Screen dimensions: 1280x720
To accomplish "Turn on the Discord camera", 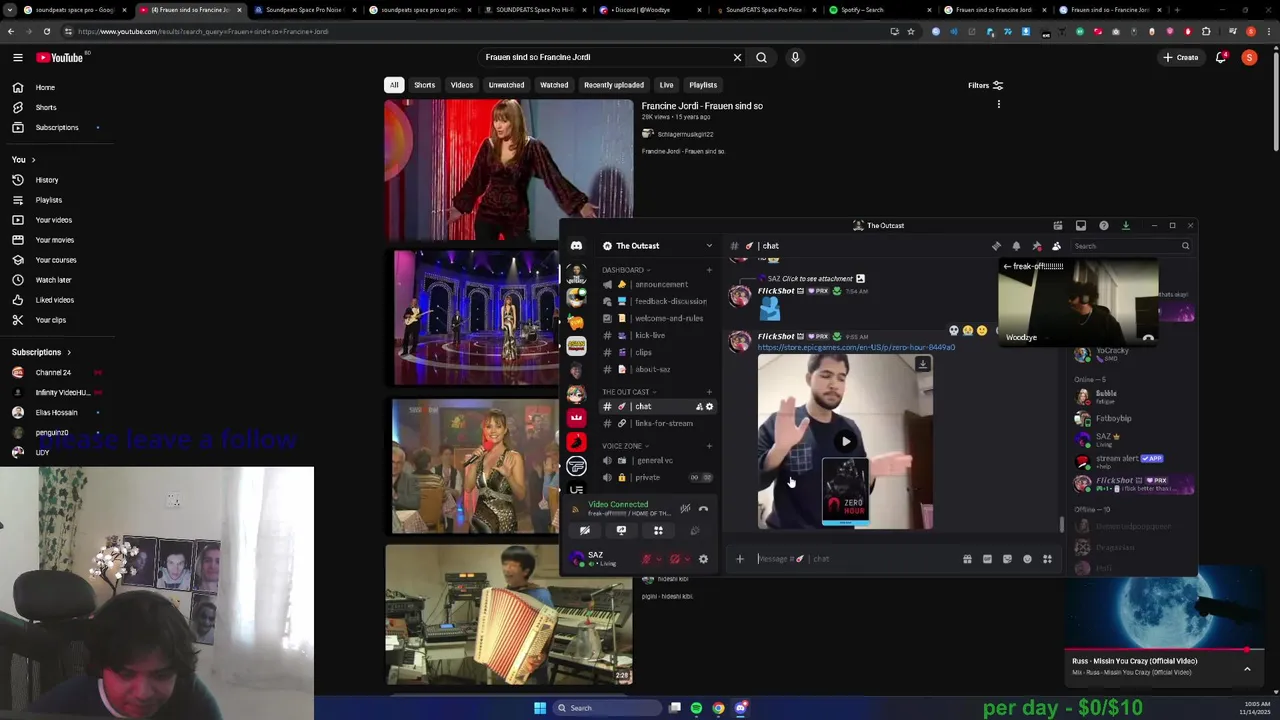I will pyautogui.click(x=584, y=531).
